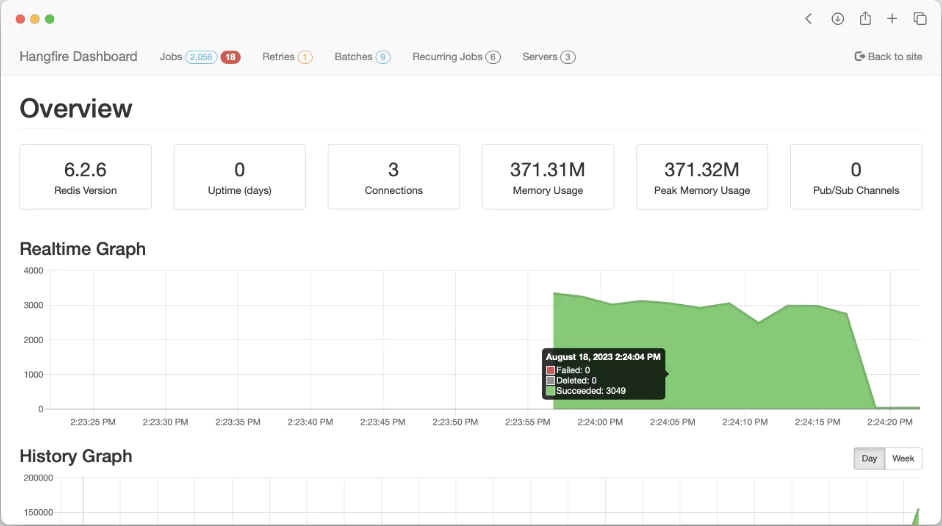Image resolution: width=942 pixels, height=526 pixels.
Task: Open the Recurring Jobs page
Action: pyautogui.click(x=447, y=56)
